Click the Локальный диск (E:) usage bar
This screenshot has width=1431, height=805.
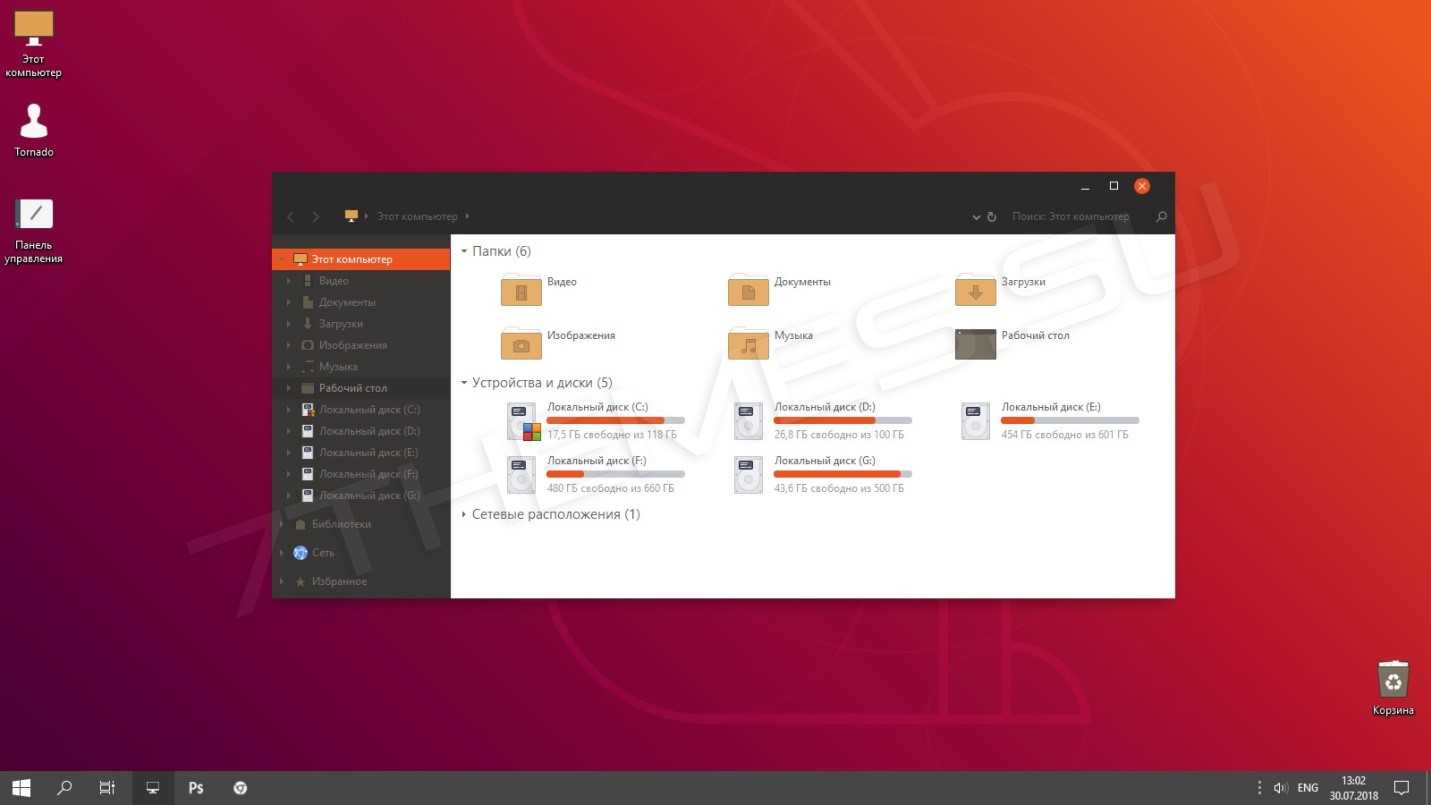(1070, 421)
